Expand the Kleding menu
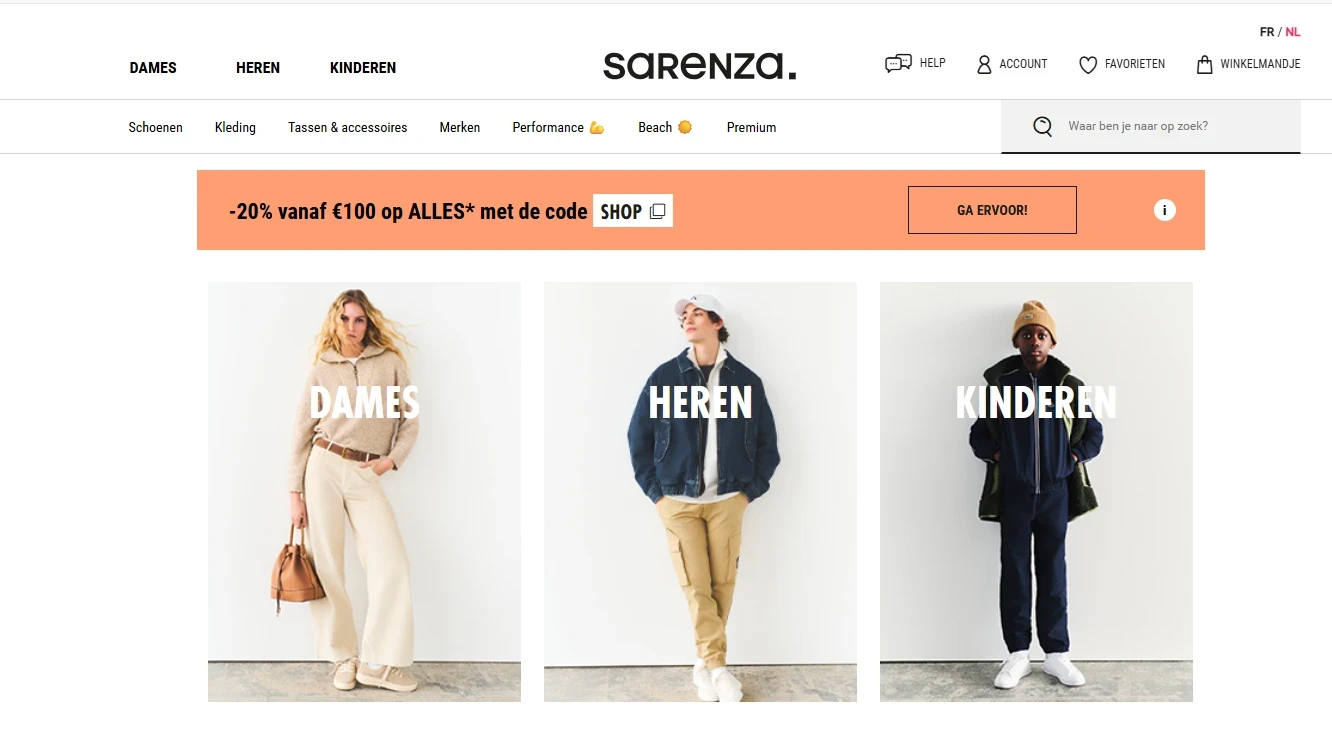 pos(235,127)
